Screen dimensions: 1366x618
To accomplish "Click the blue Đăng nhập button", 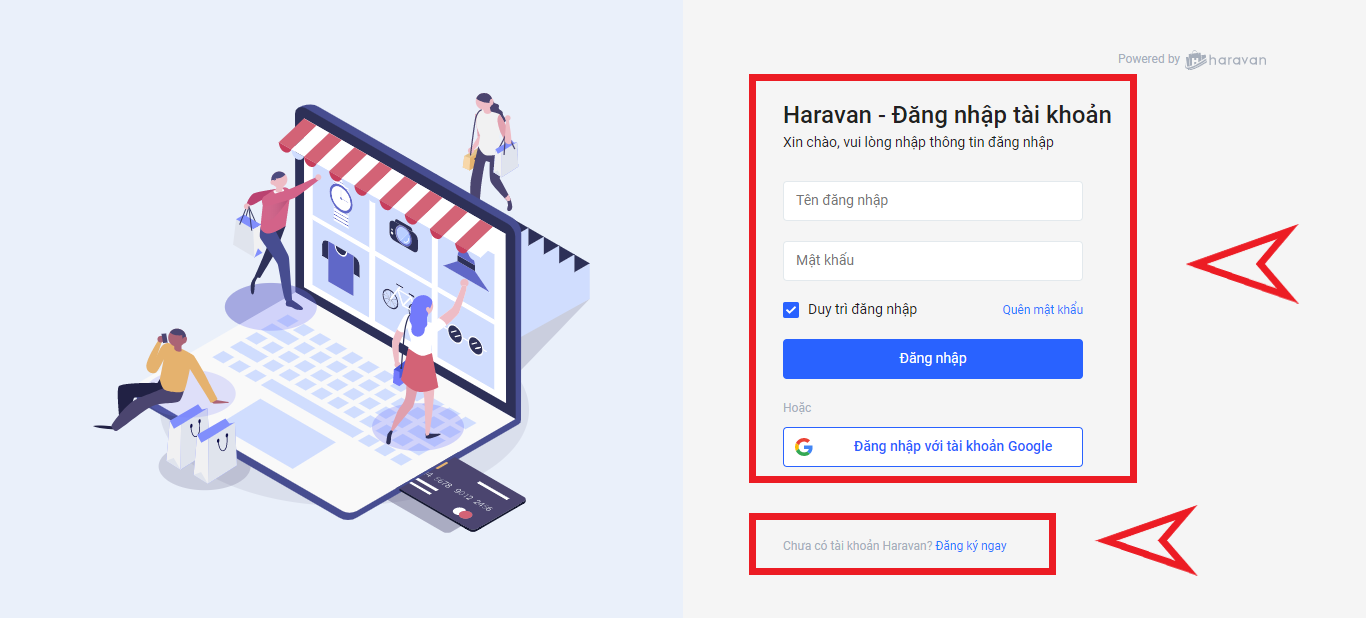I will [x=933, y=359].
